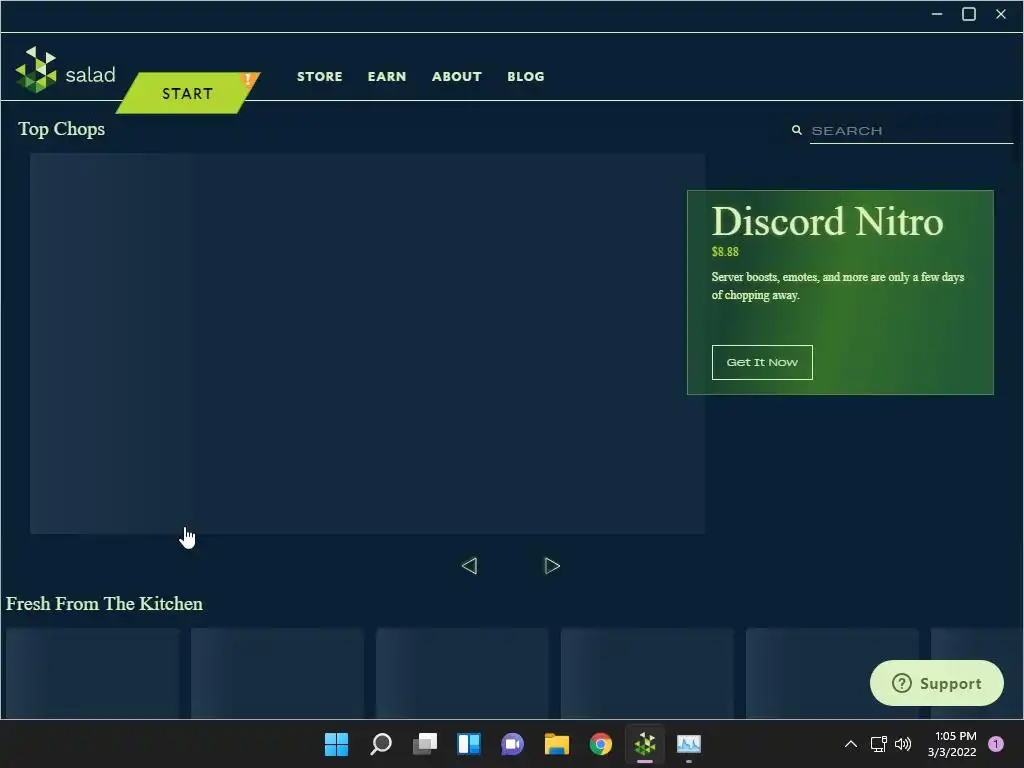This screenshot has width=1024, height=768.
Task: Open taskbar Search
Action: pos(381,744)
